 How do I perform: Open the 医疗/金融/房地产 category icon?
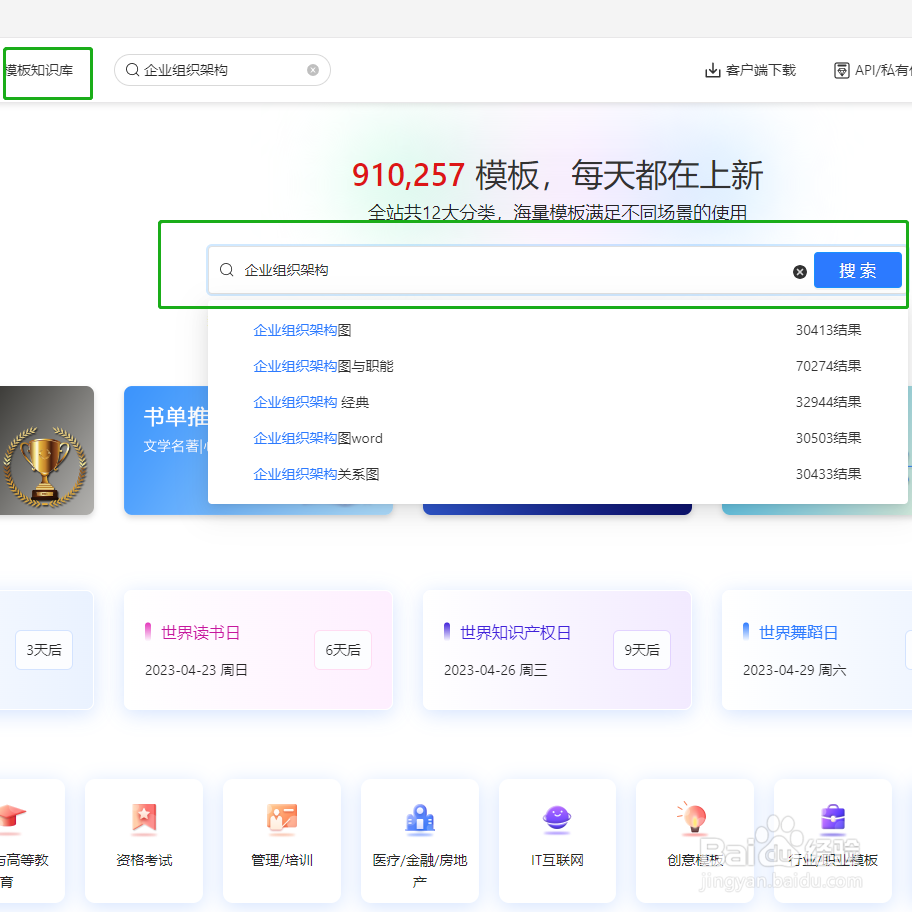click(420, 818)
